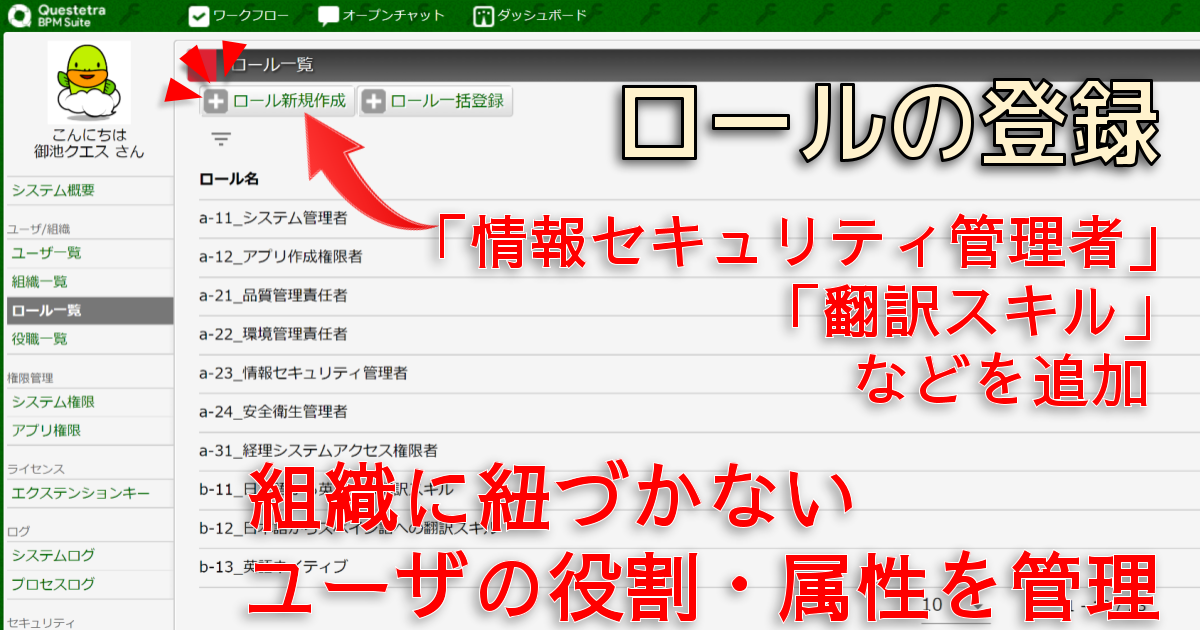Open the filter icon above role list

[221, 139]
